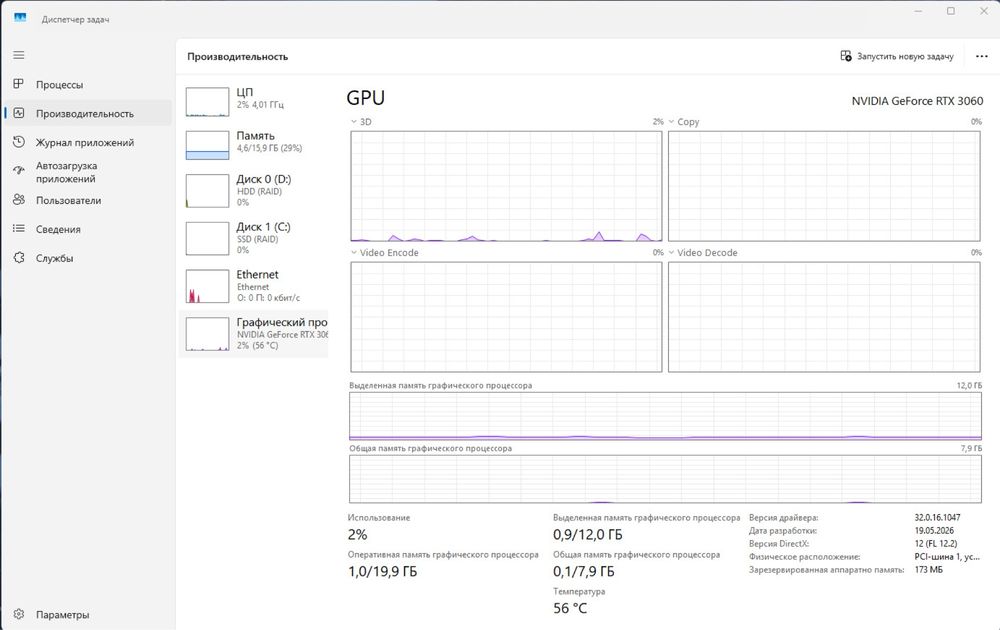
Task: Select the Сведения list icon
Action: pos(18,228)
